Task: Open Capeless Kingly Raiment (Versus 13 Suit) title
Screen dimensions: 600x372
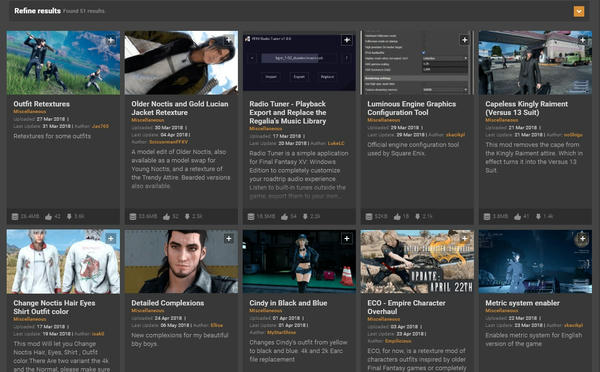Action: pos(527,108)
